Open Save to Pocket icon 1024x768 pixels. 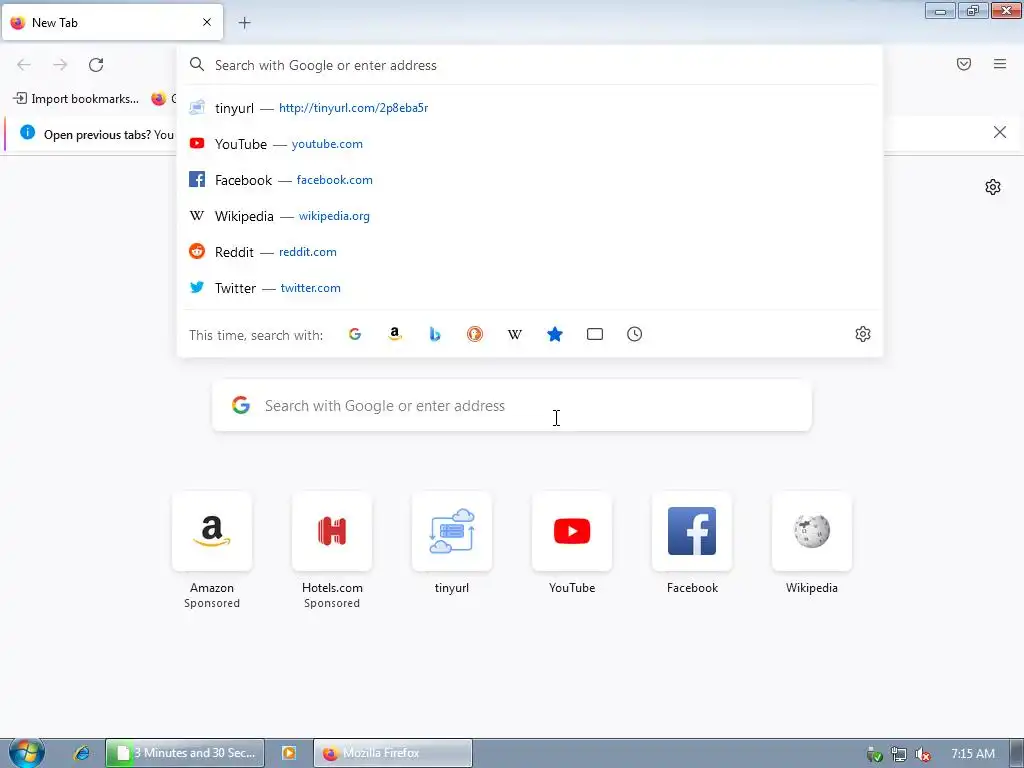(x=964, y=64)
